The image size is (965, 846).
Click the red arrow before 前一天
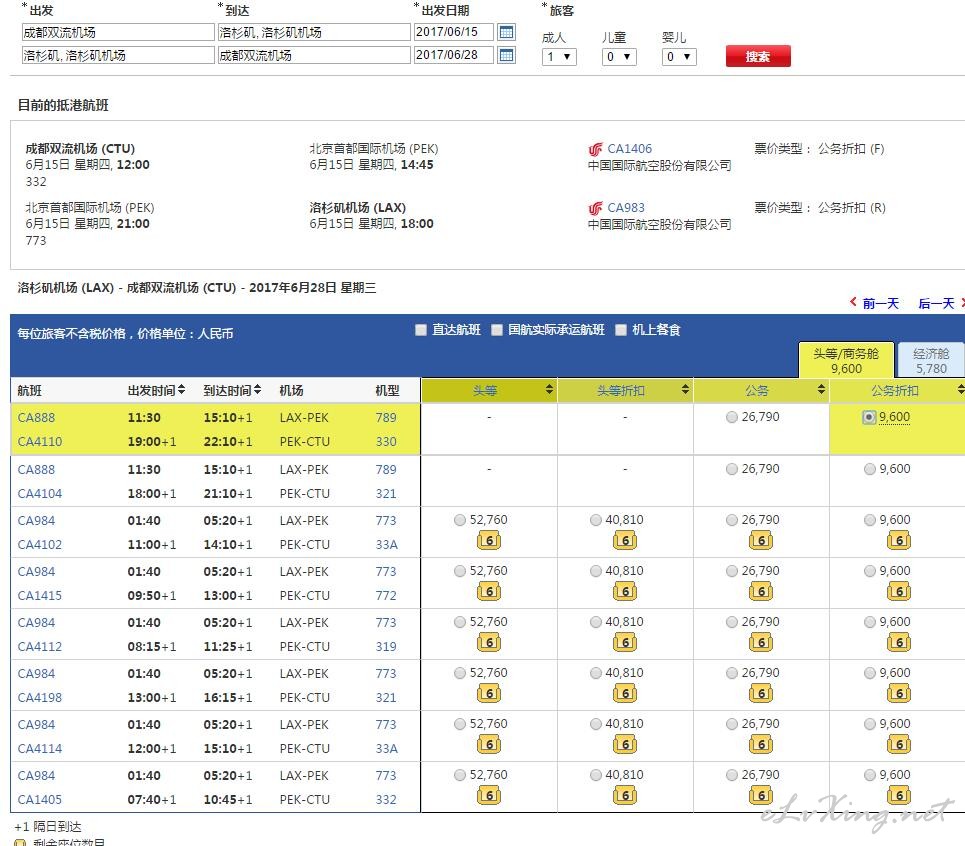(853, 302)
